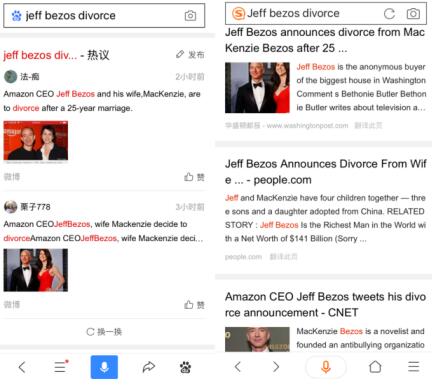432x385 pixels.
Task: Click the post text 'wife Mackenzie decide to'
Action: (103, 231)
